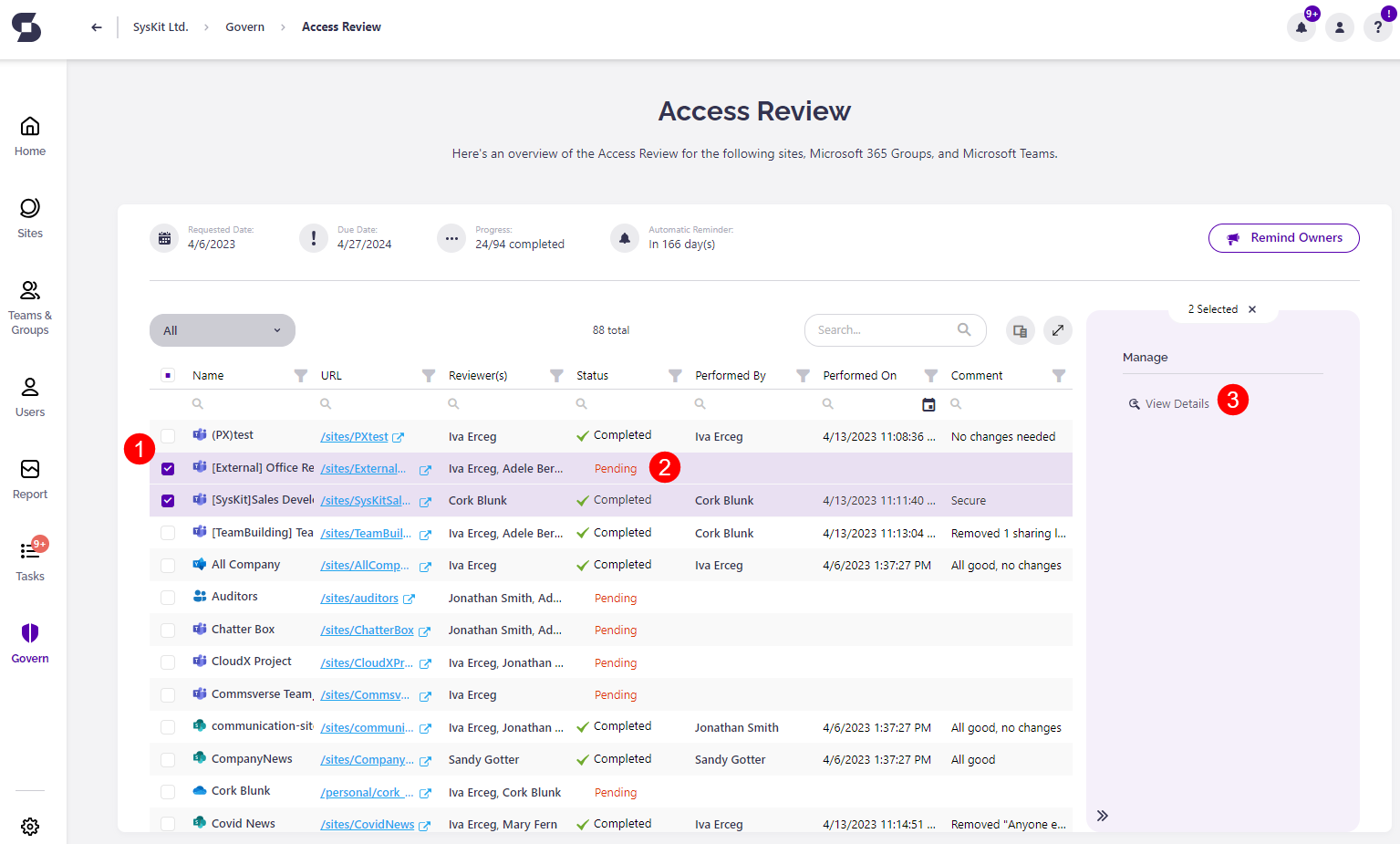Click the Remind Owners button
The height and width of the screenshot is (844, 1400).
pos(1283,238)
